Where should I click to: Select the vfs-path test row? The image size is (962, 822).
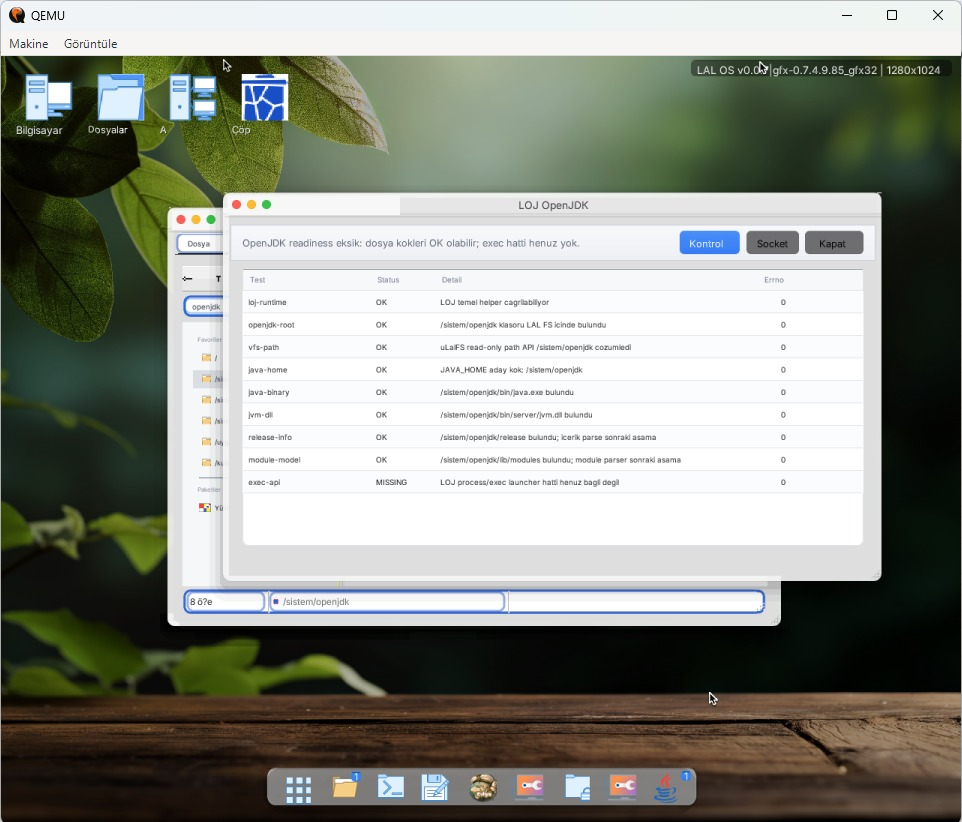[x=552, y=347]
